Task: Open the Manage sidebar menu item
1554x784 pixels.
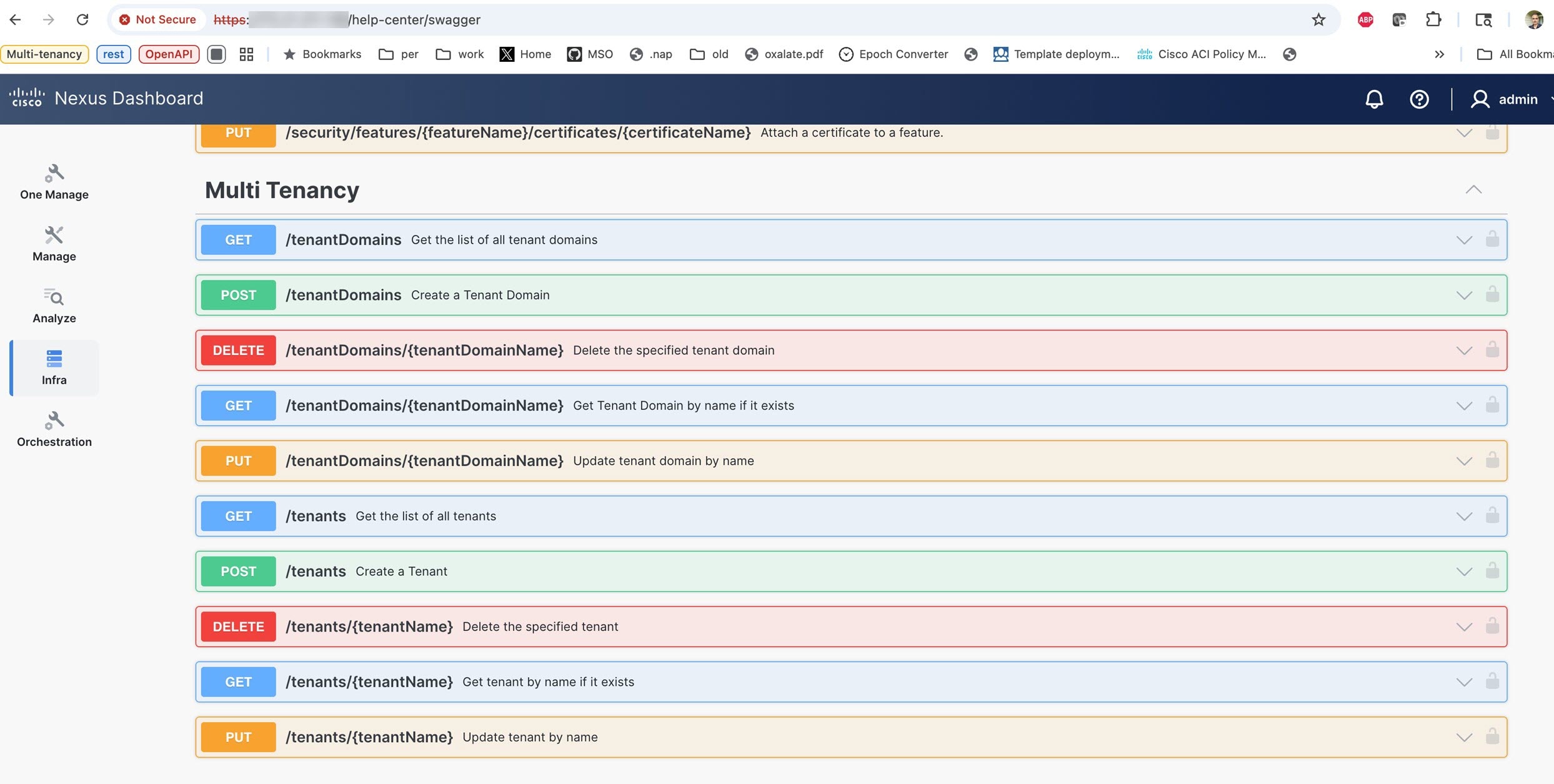Action: pyautogui.click(x=54, y=244)
